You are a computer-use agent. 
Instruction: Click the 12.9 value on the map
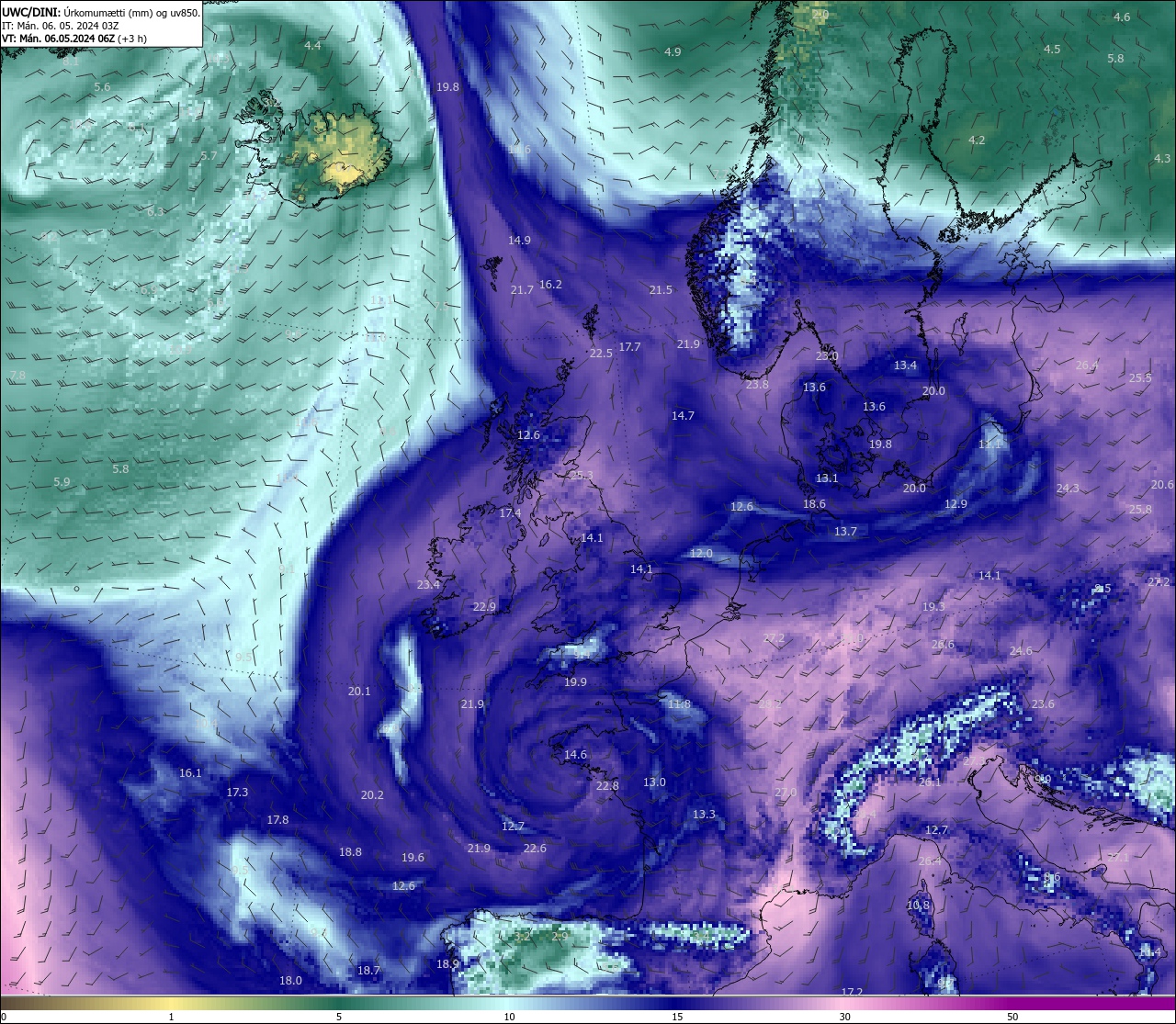(x=955, y=503)
